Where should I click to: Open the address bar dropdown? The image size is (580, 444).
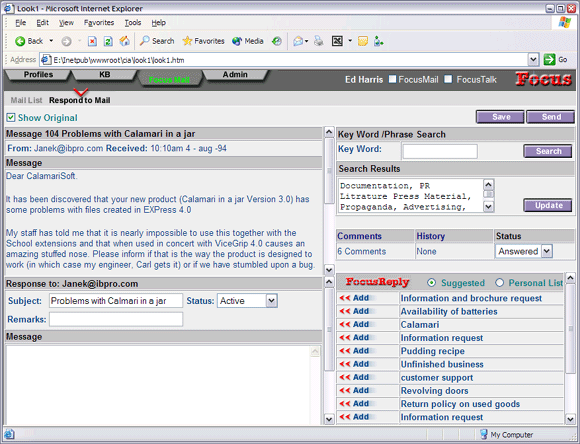coord(533,59)
